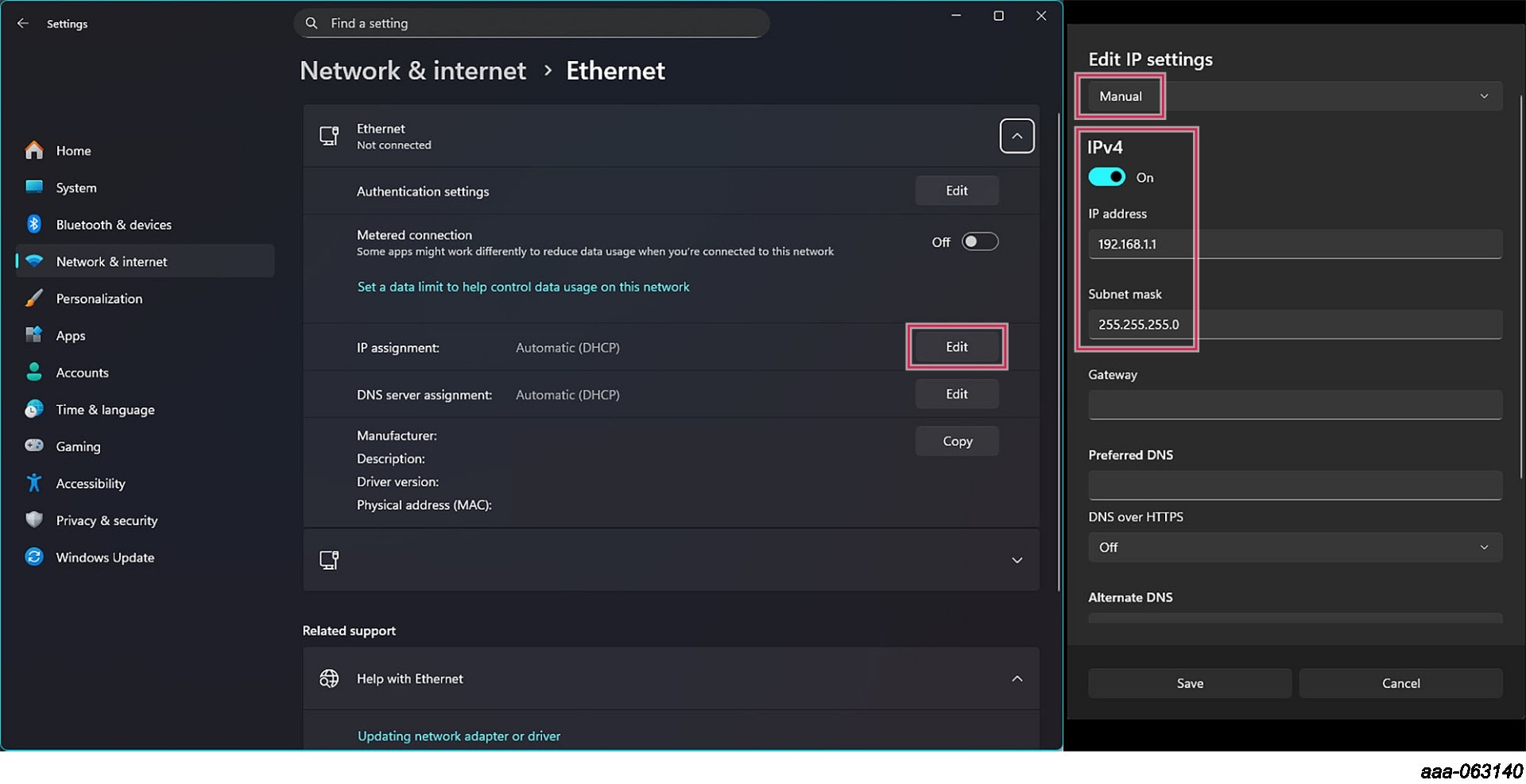The width and height of the screenshot is (1526, 784).
Task: Open the Updating network adapter or driver link
Action: tap(459, 736)
